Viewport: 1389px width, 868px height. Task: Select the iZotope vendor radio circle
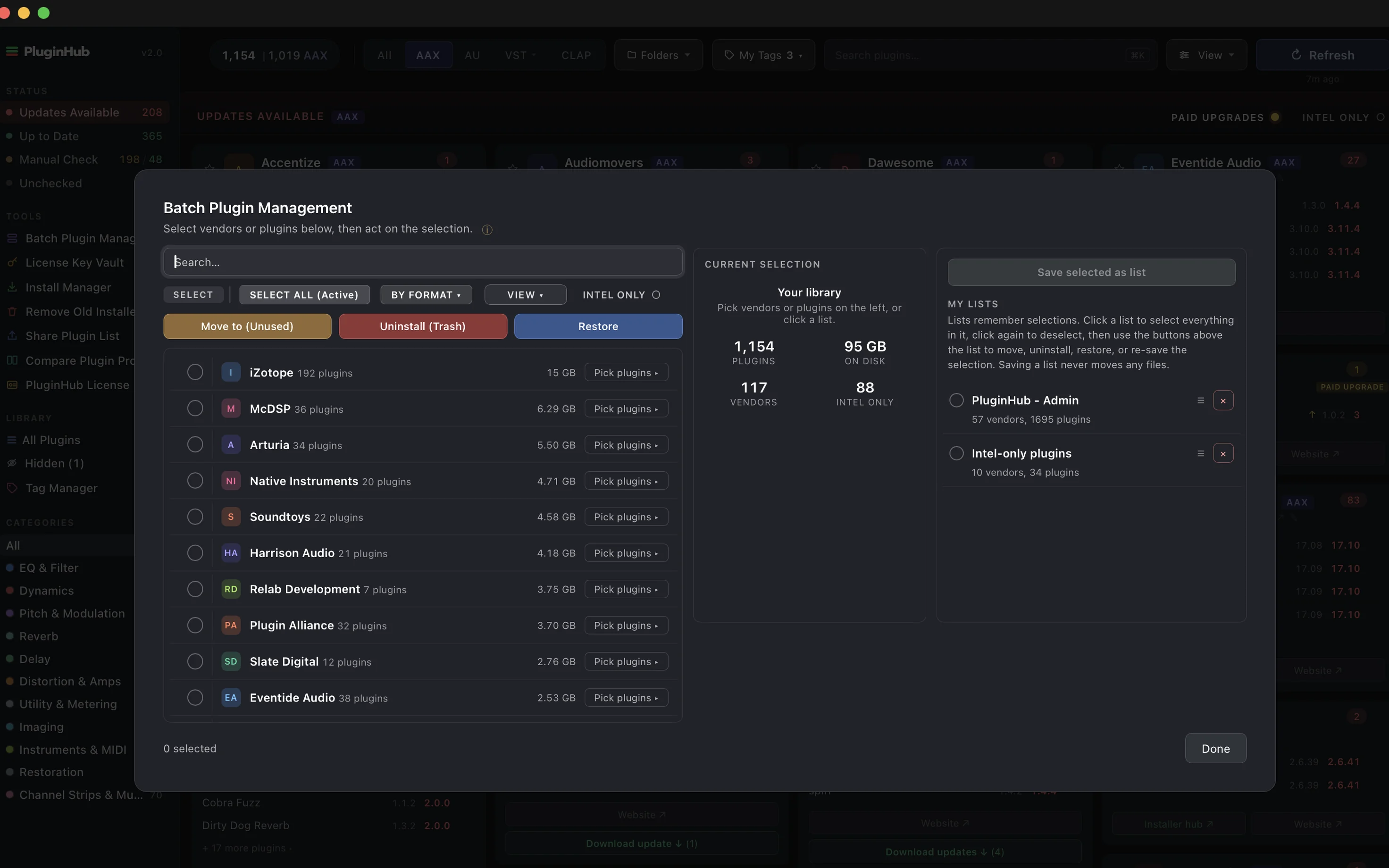[195, 372]
